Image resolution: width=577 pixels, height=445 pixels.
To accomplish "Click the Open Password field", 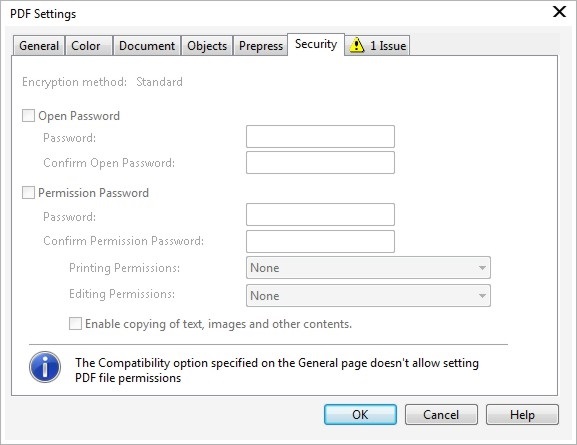I will pos(320,137).
